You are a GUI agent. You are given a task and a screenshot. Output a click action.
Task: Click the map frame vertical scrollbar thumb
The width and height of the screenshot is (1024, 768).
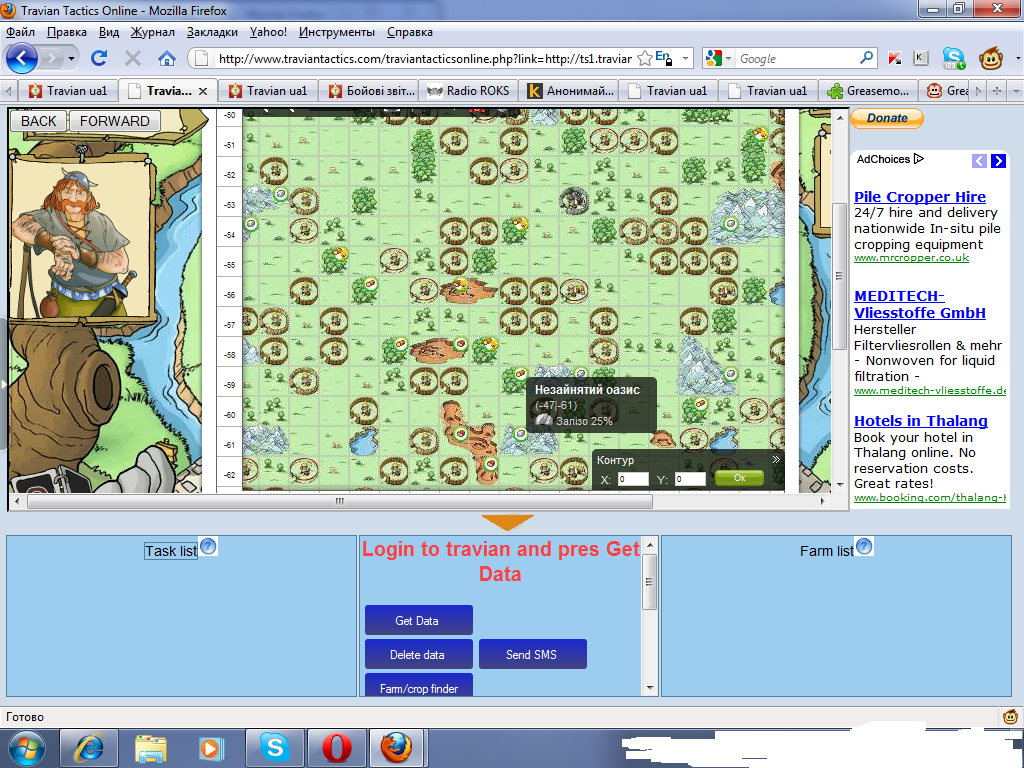click(839, 276)
